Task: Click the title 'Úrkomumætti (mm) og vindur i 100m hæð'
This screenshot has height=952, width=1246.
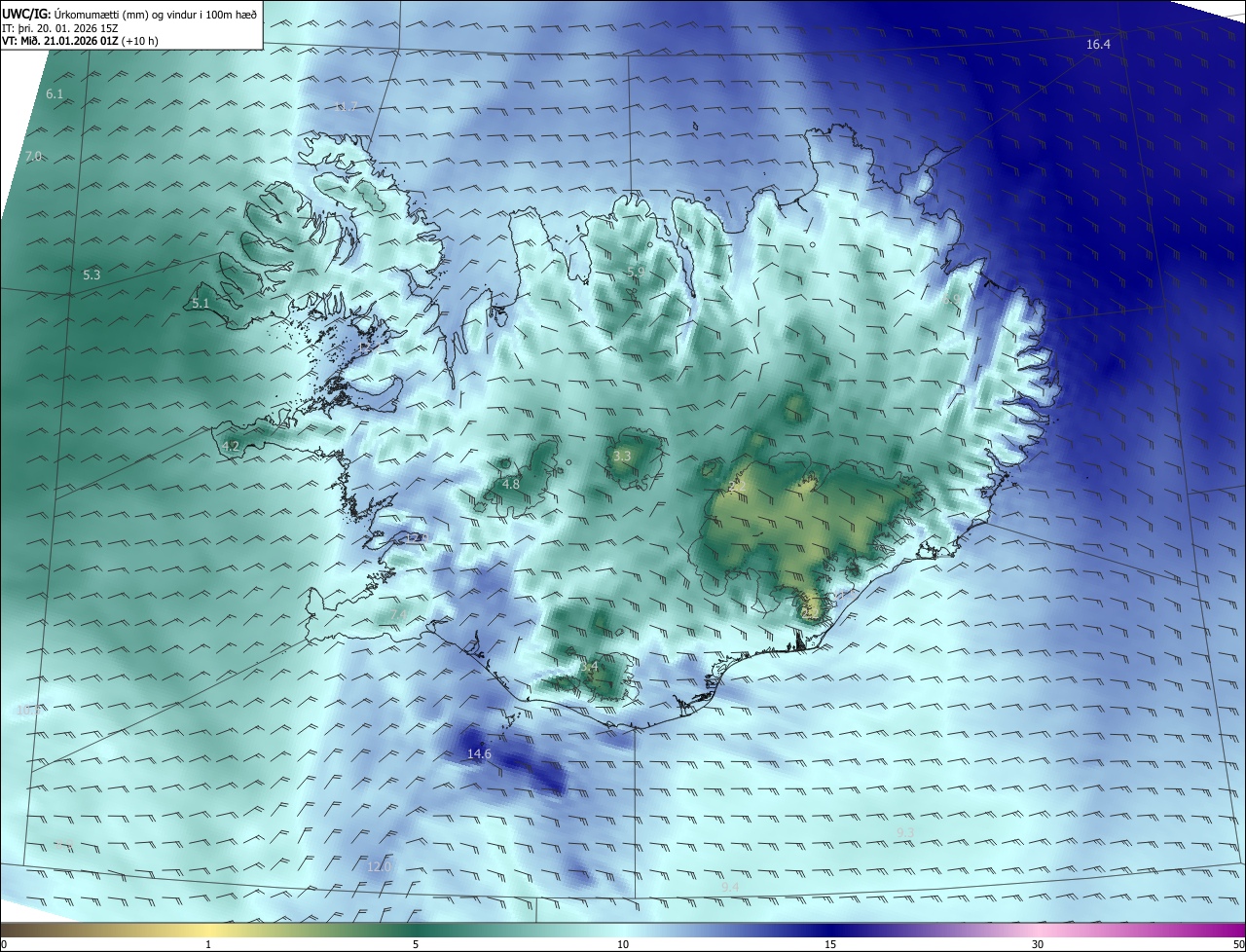Action: [156, 13]
